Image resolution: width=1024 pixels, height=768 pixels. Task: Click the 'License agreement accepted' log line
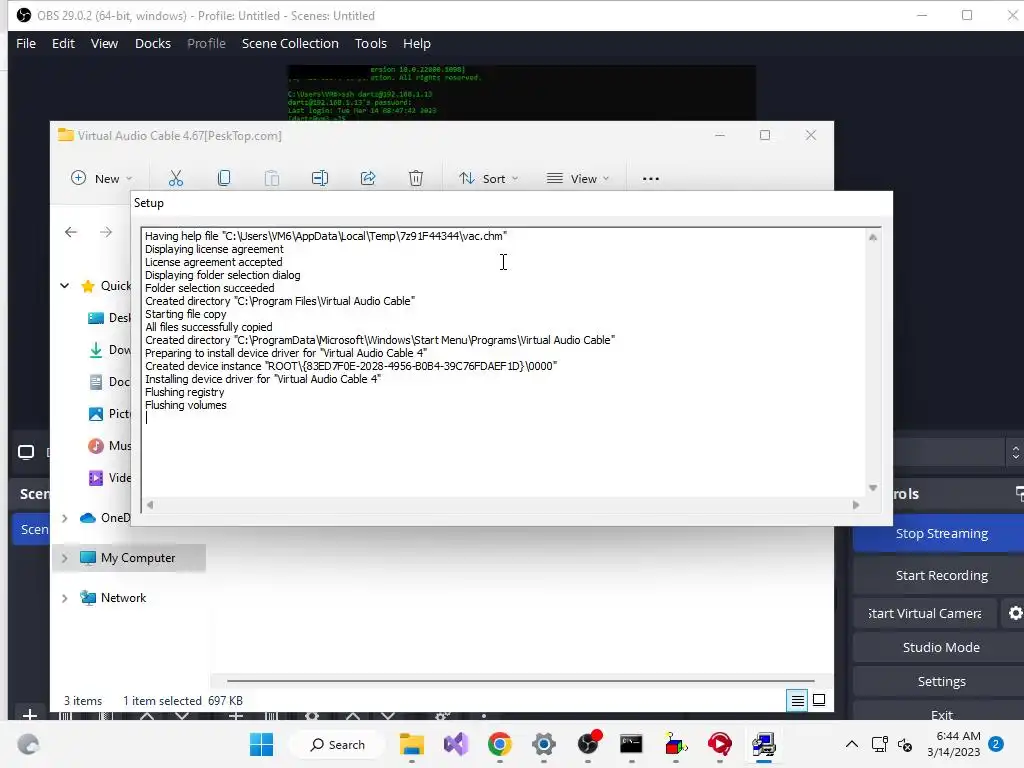(214, 262)
